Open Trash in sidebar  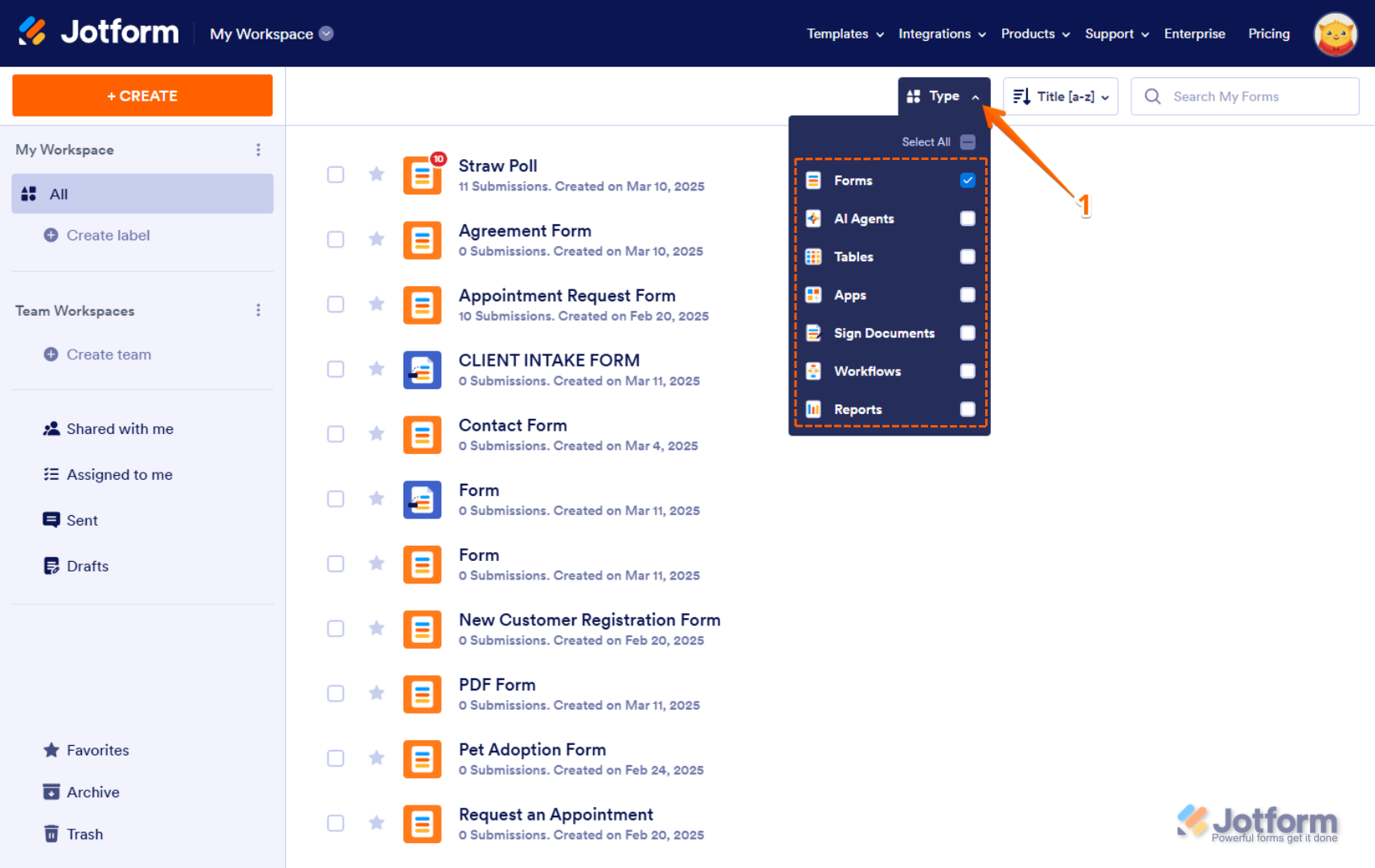73,834
